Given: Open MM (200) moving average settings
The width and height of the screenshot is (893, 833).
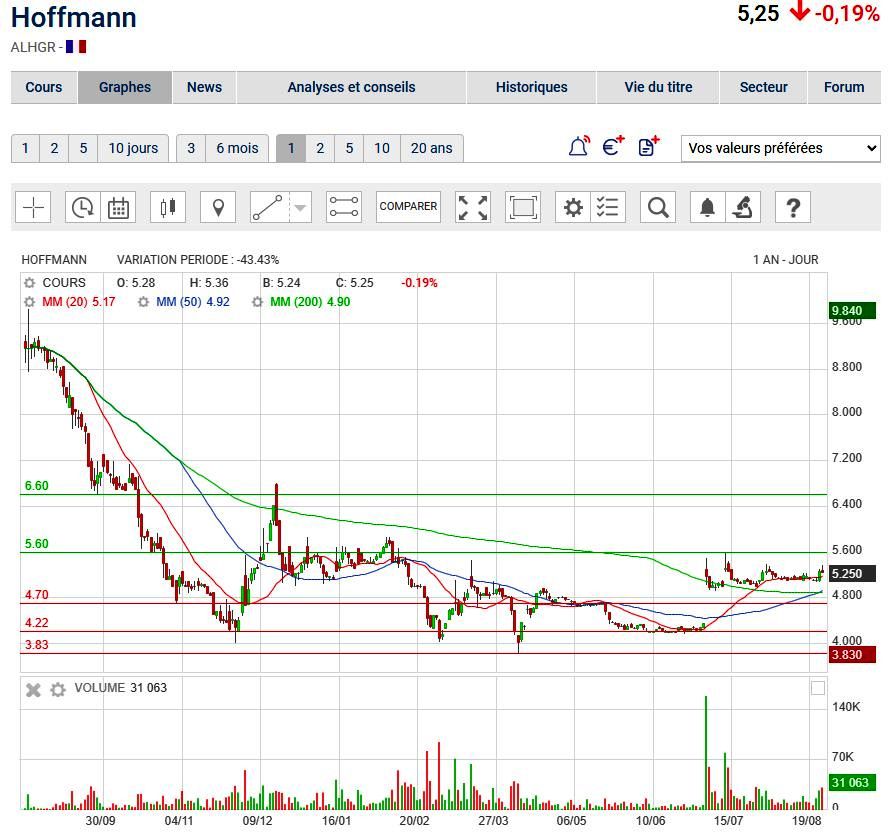Looking at the screenshot, I should [258, 302].
